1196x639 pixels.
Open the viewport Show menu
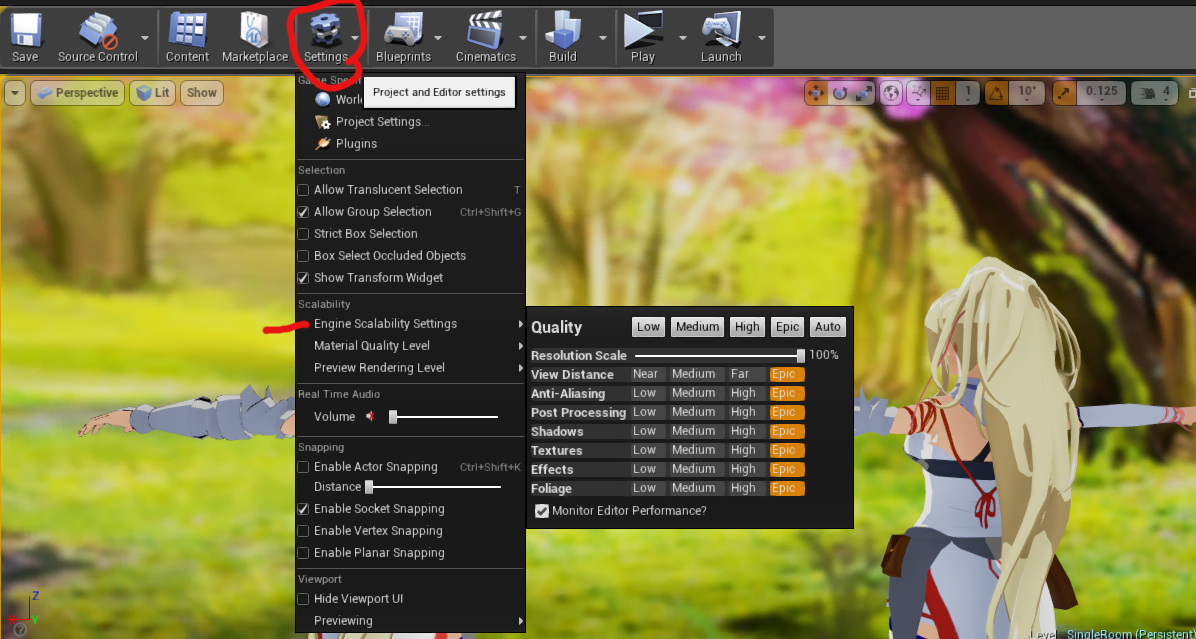[201, 93]
